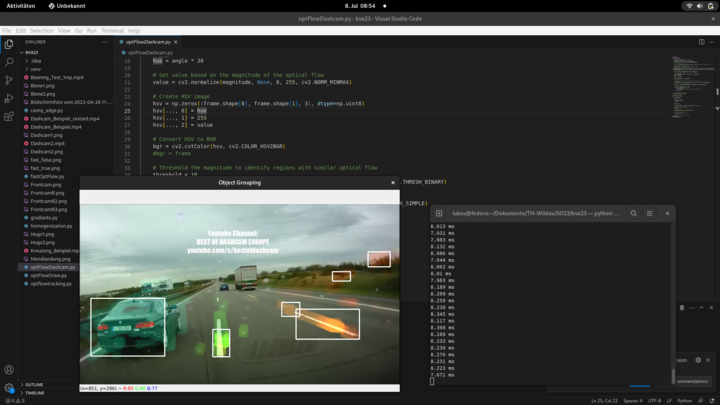The image size is (720, 405).
Task: Open the Go menu
Action: [x=79, y=30]
